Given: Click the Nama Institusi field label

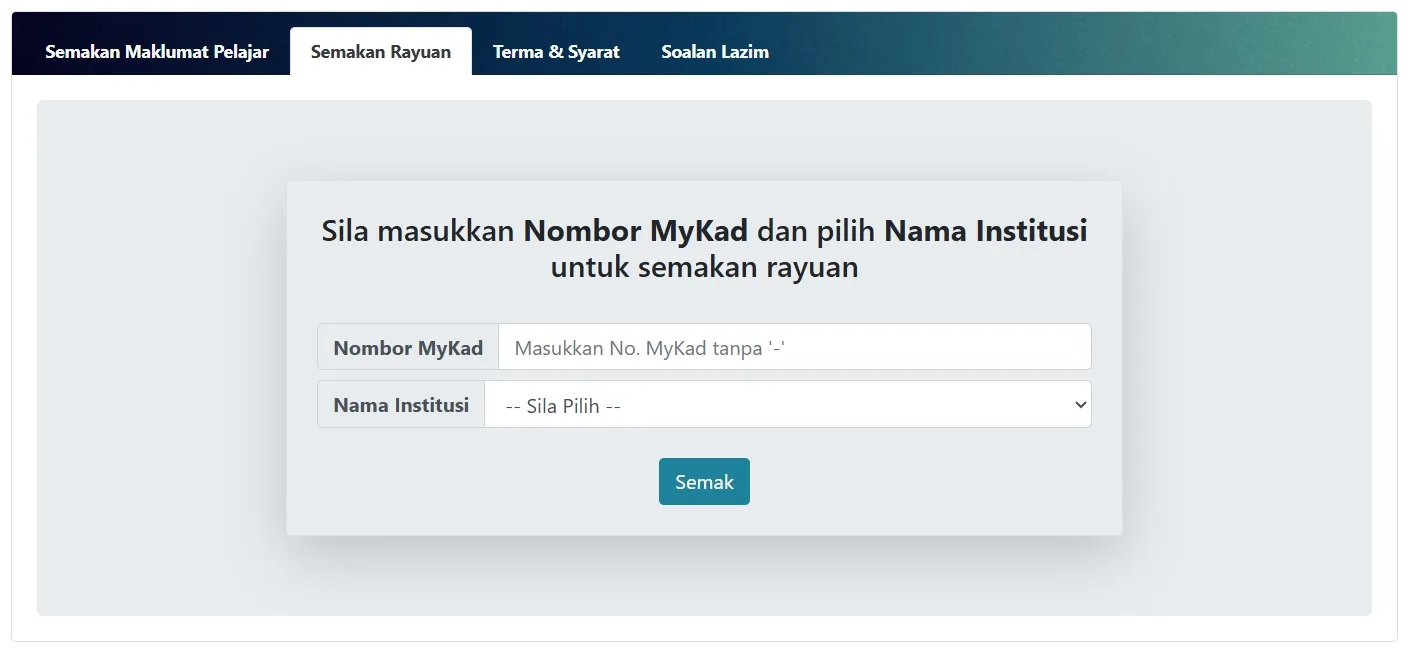Looking at the screenshot, I should click(x=401, y=405).
